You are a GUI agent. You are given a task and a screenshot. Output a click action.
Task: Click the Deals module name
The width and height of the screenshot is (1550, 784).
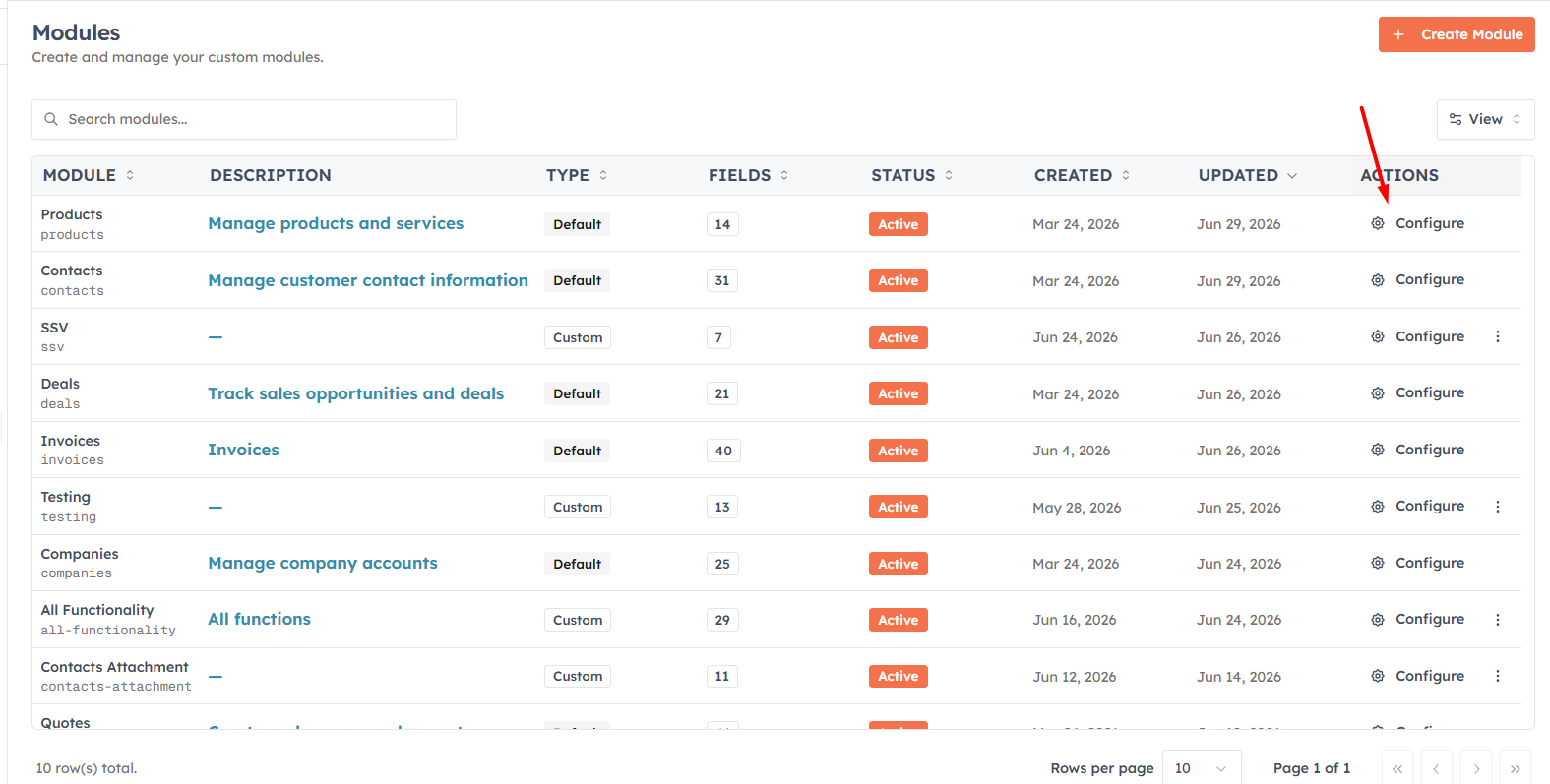click(60, 384)
